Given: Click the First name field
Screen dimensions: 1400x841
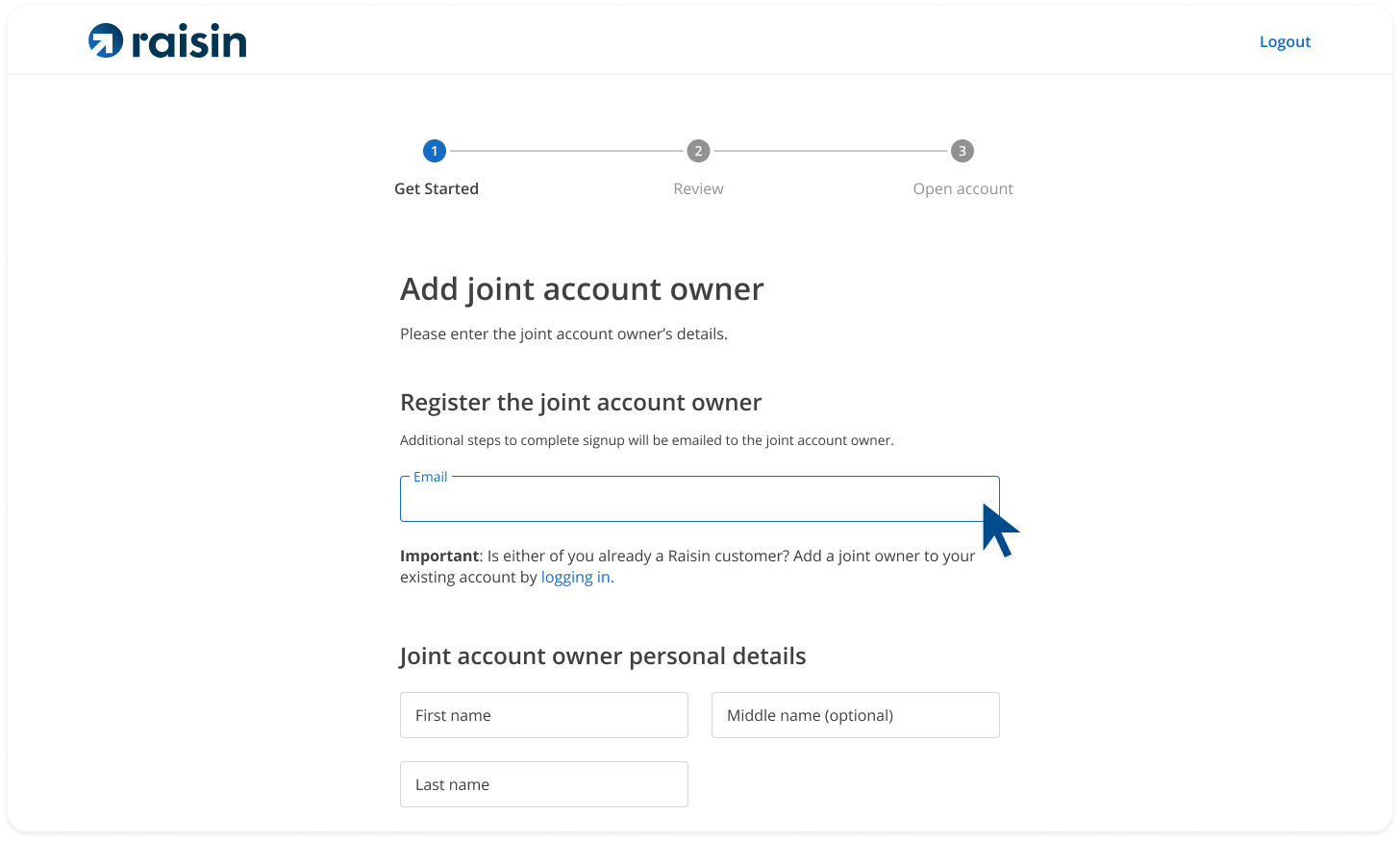Looking at the screenshot, I should [544, 715].
